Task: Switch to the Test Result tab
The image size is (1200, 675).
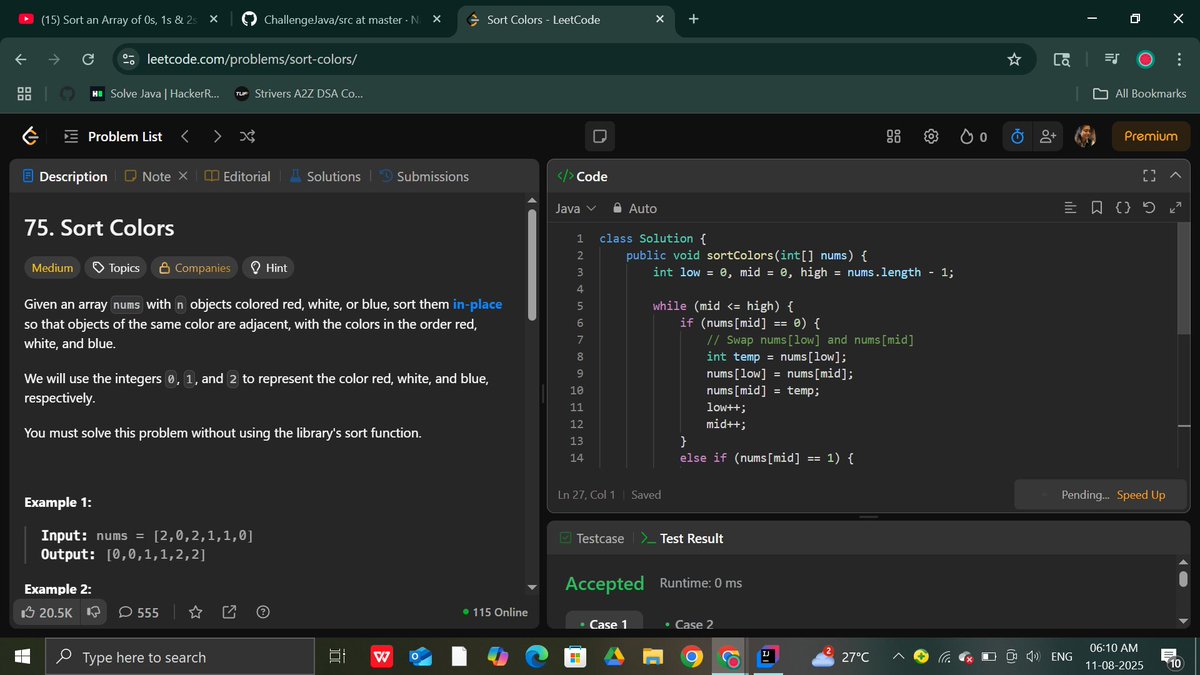Action: point(681,538)
